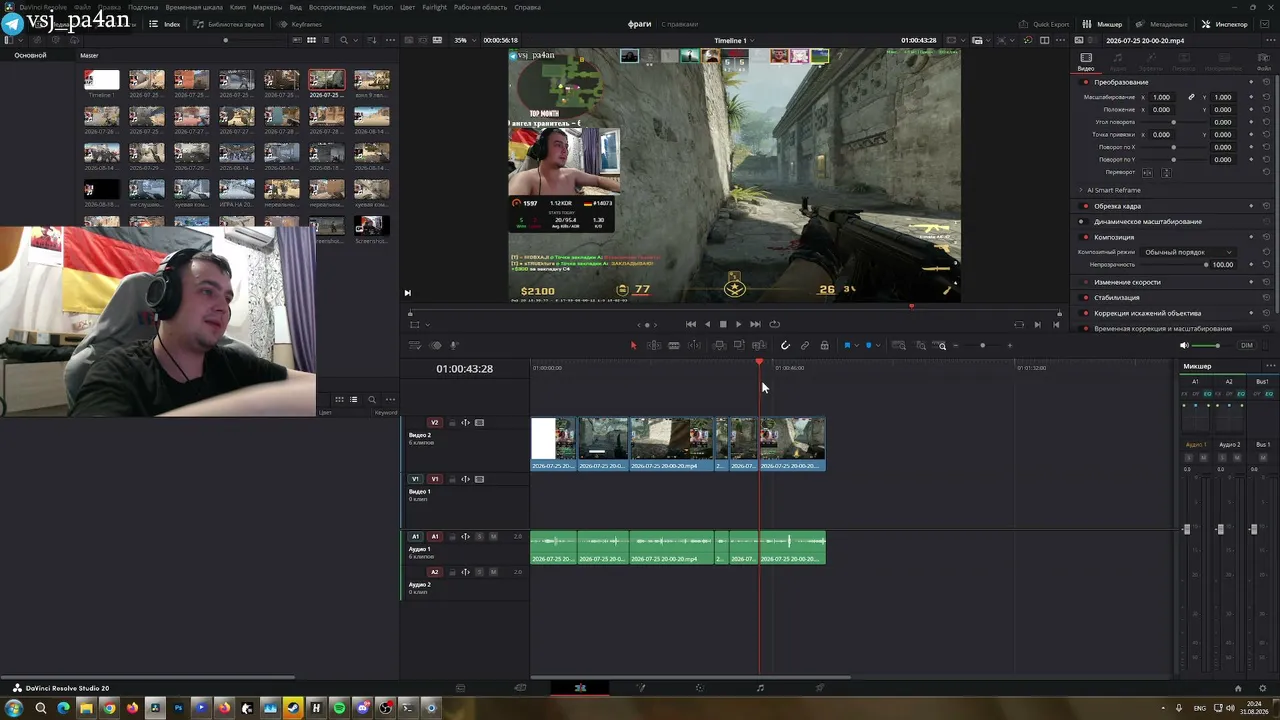This screenshot has width=1280, height=720.
Task: Toggle timeline snapping magnet icon
Action: [x=785, y=346]
